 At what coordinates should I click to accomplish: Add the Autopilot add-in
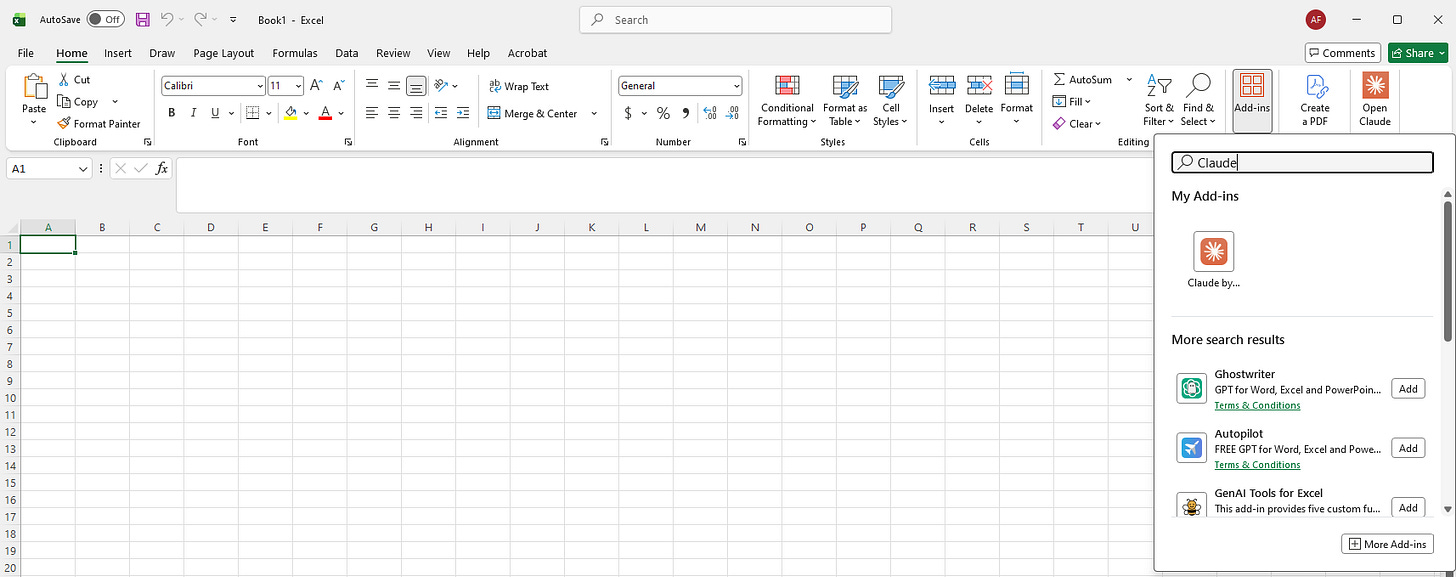tap(1408, 448)
